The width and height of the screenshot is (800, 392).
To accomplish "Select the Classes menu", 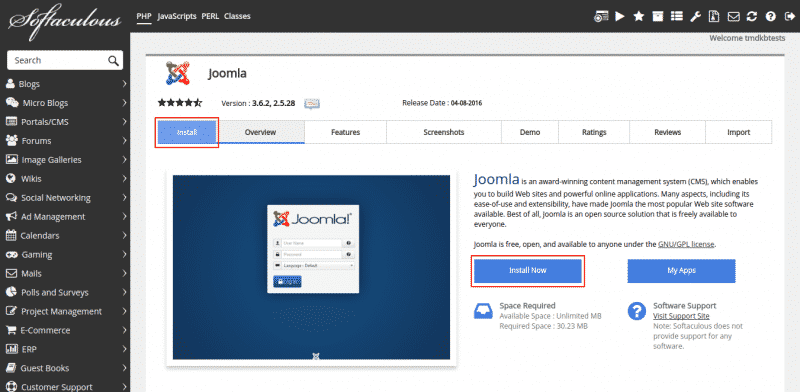I will click(237, 16).
